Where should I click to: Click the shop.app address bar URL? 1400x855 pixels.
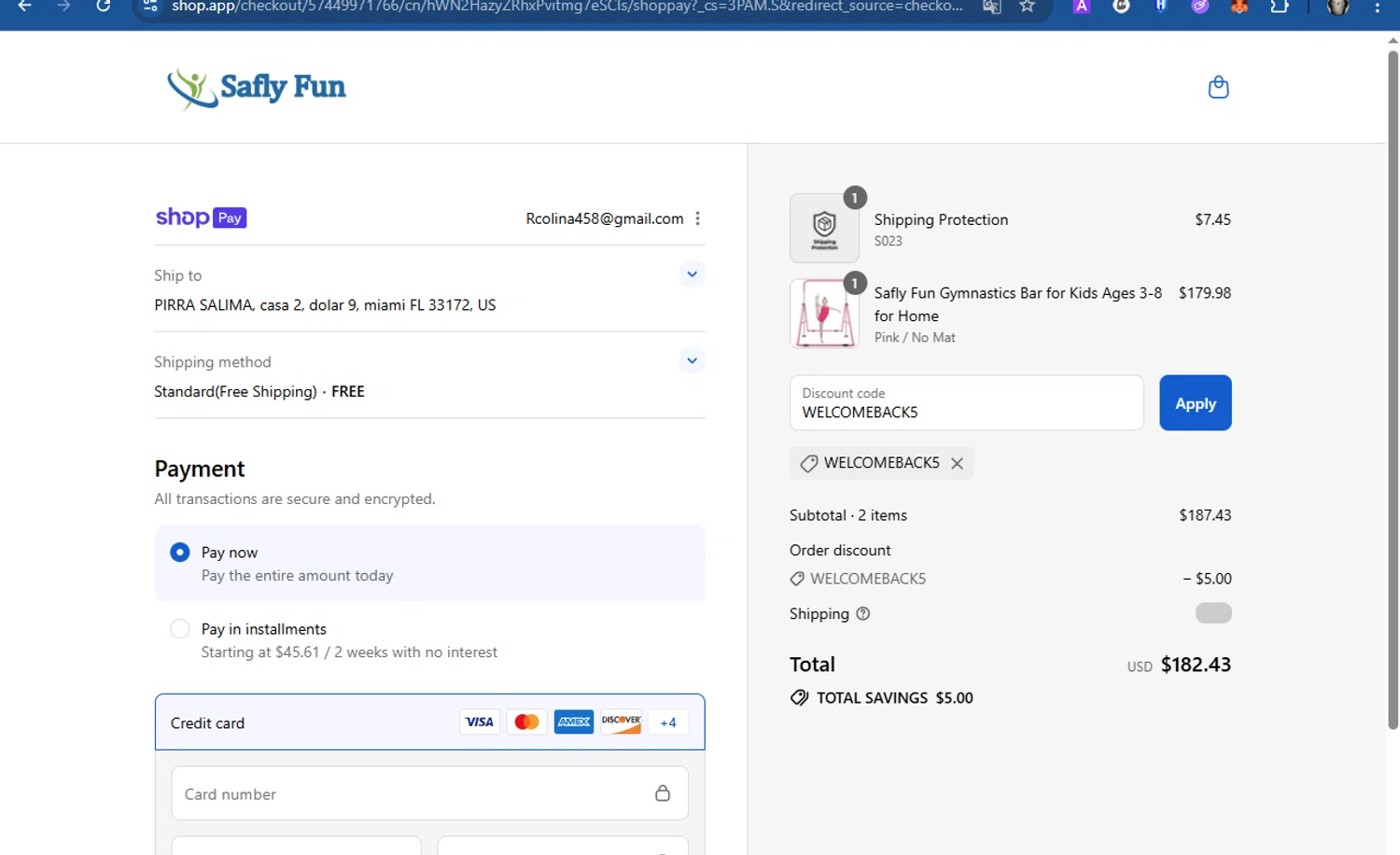click(567, 6)
